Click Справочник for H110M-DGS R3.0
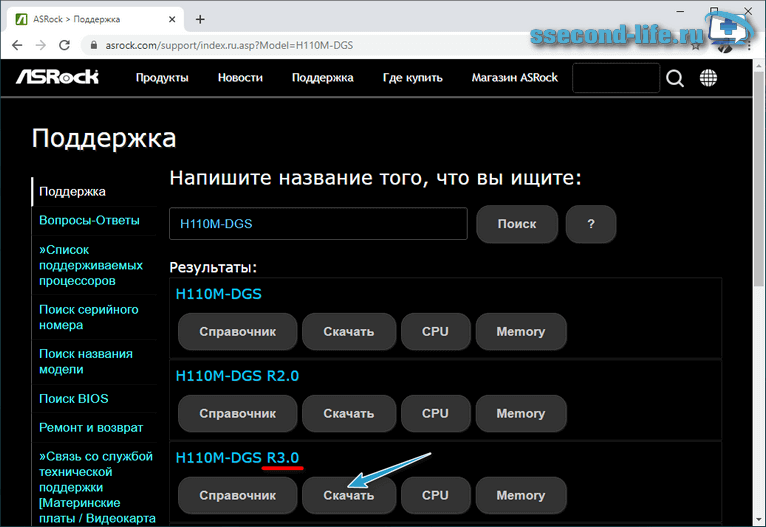The width and height of the screenshot is (766, 527). pos(237,495)
